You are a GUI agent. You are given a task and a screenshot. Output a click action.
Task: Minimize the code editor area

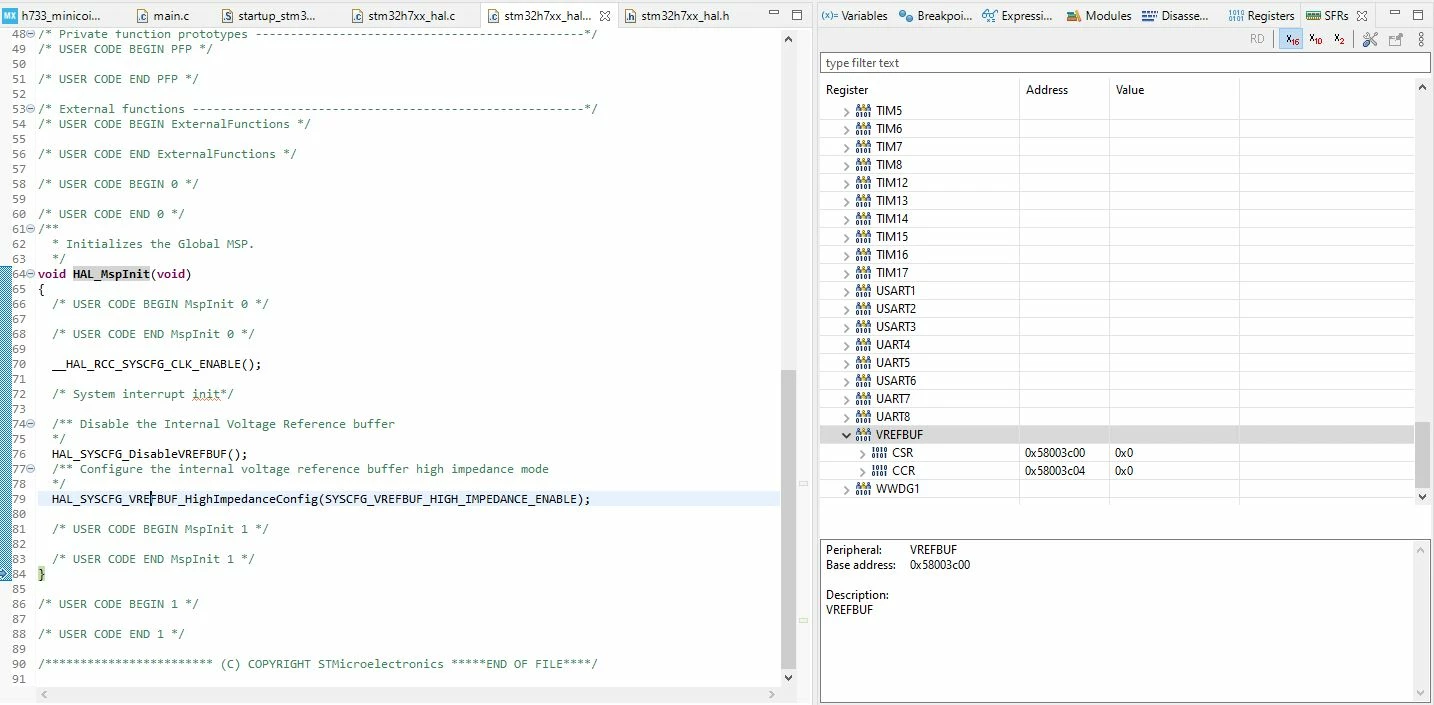coord(774,15)
